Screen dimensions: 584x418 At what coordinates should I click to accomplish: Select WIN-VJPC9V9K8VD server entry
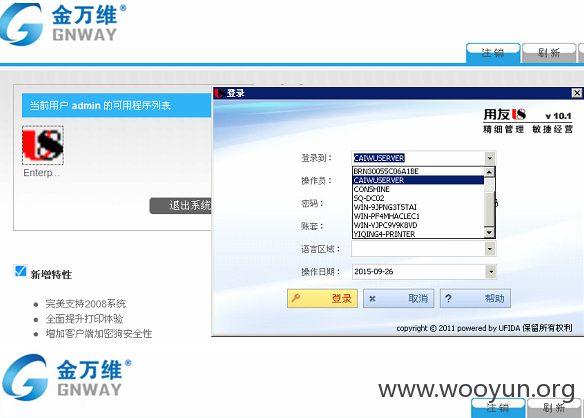pos(418,225)
